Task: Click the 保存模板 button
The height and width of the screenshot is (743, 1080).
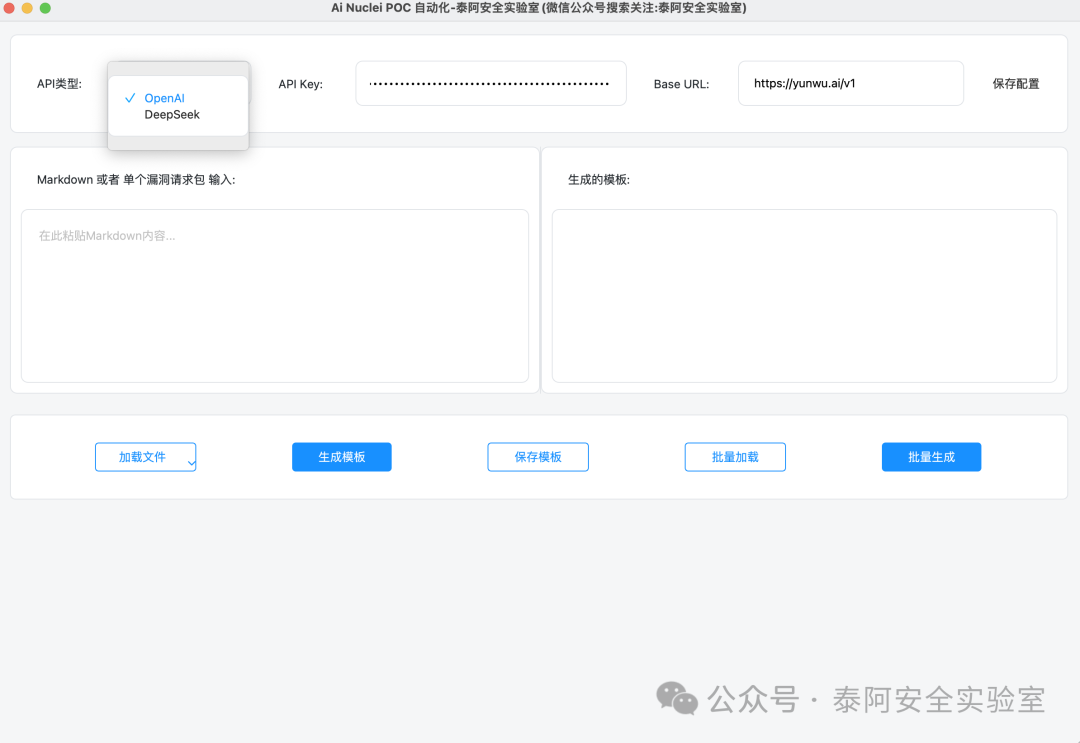Action: point(538,457)
